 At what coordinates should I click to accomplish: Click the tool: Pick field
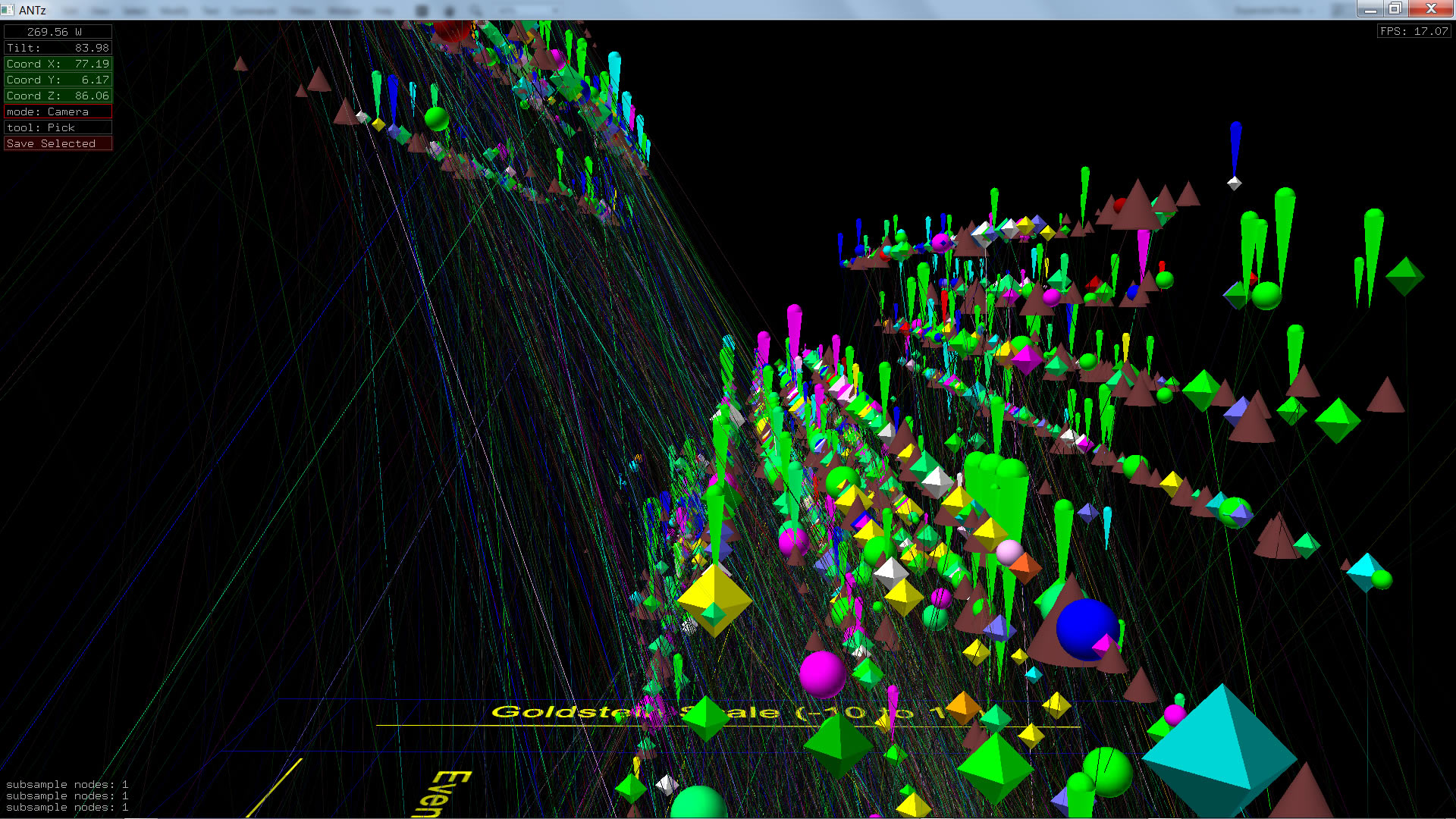coord(58,127)
